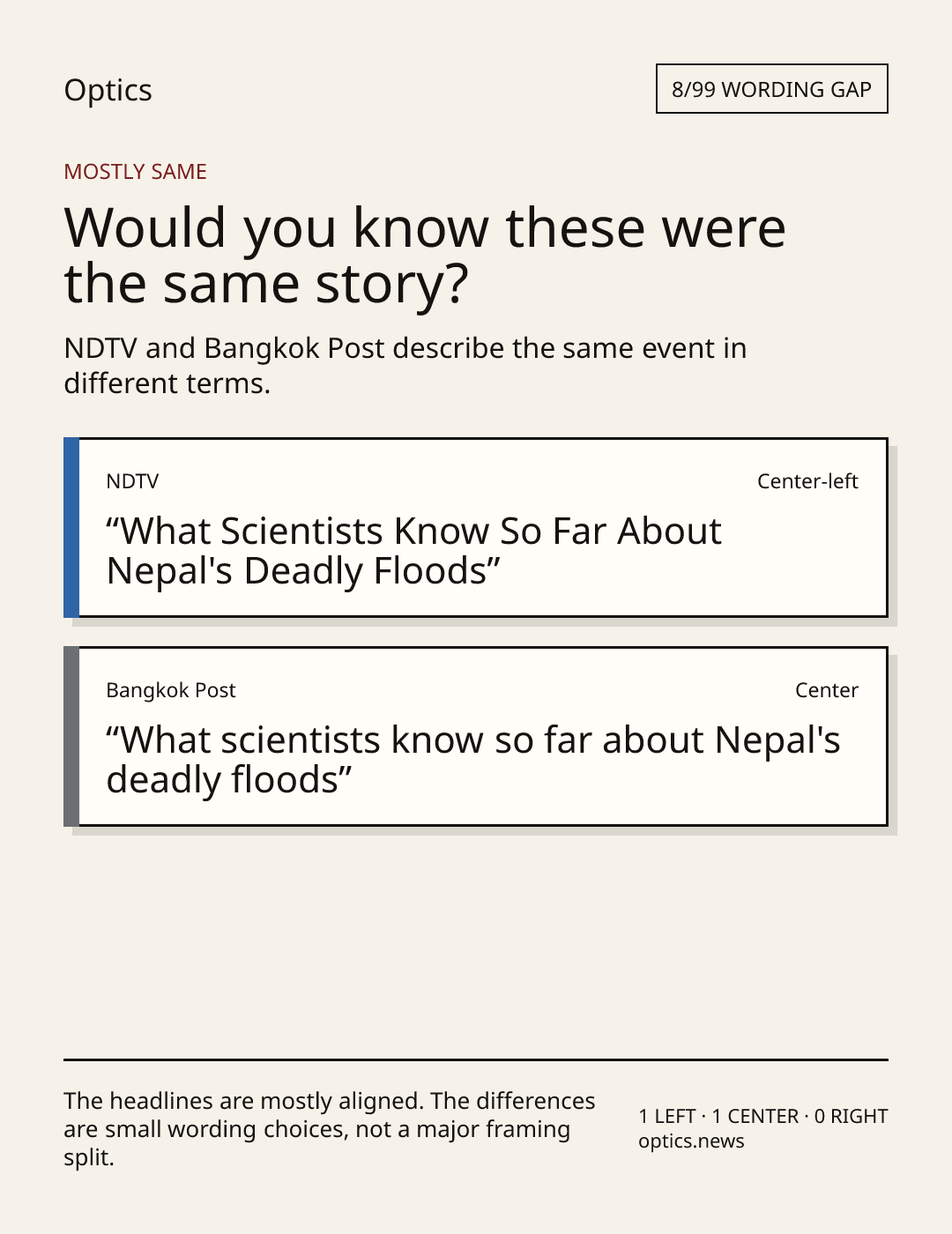Click the 'headlines are mostly aligned' summary
952x1234 pixels.
(330, 1129)
